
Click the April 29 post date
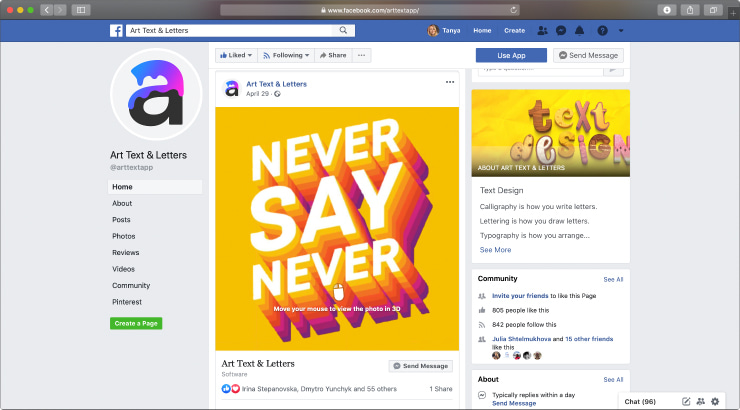[x=257, y=94]
